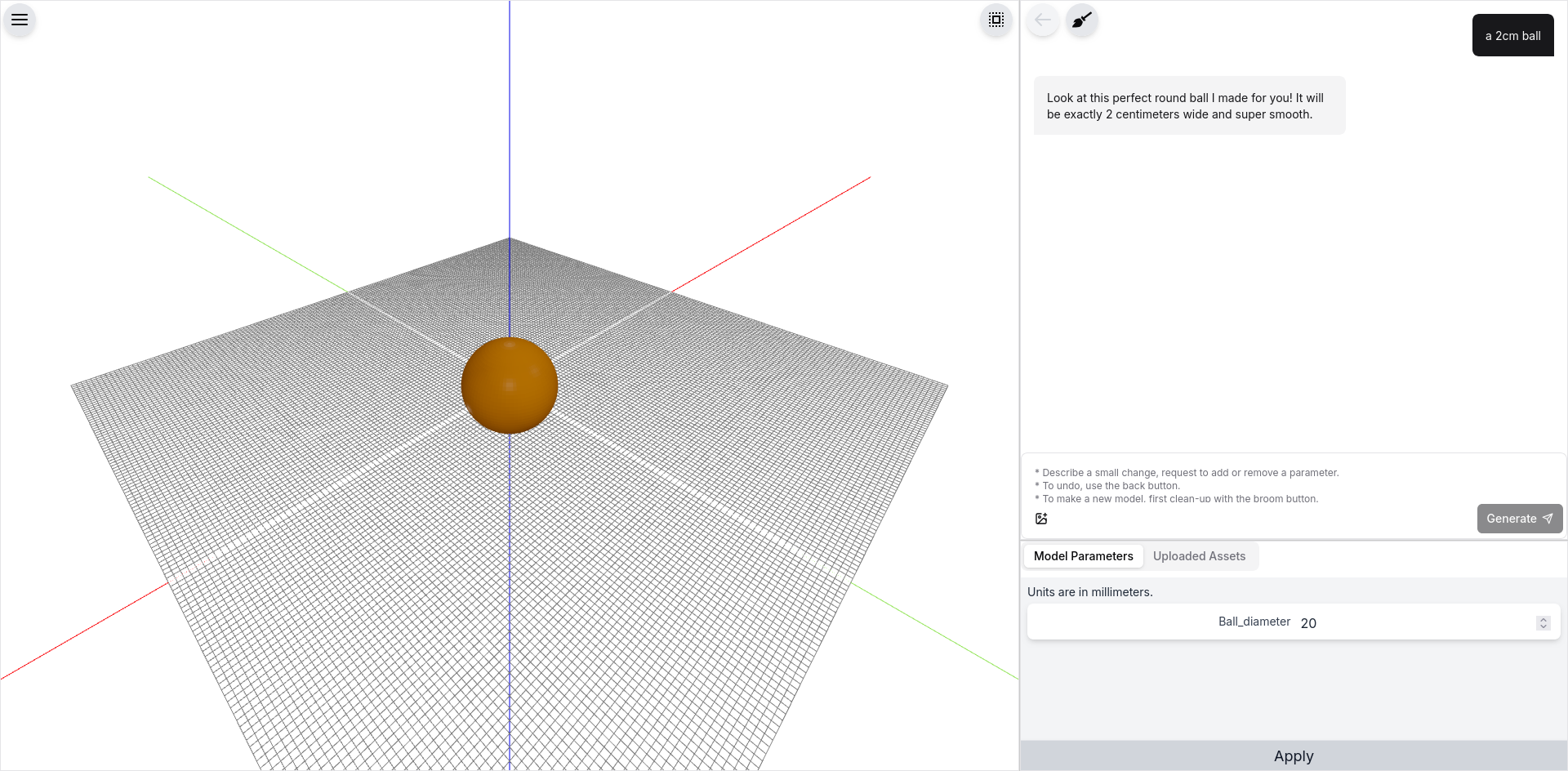
Task: Click the reply starting 'Look at this perfect'
Action: 1189,105
